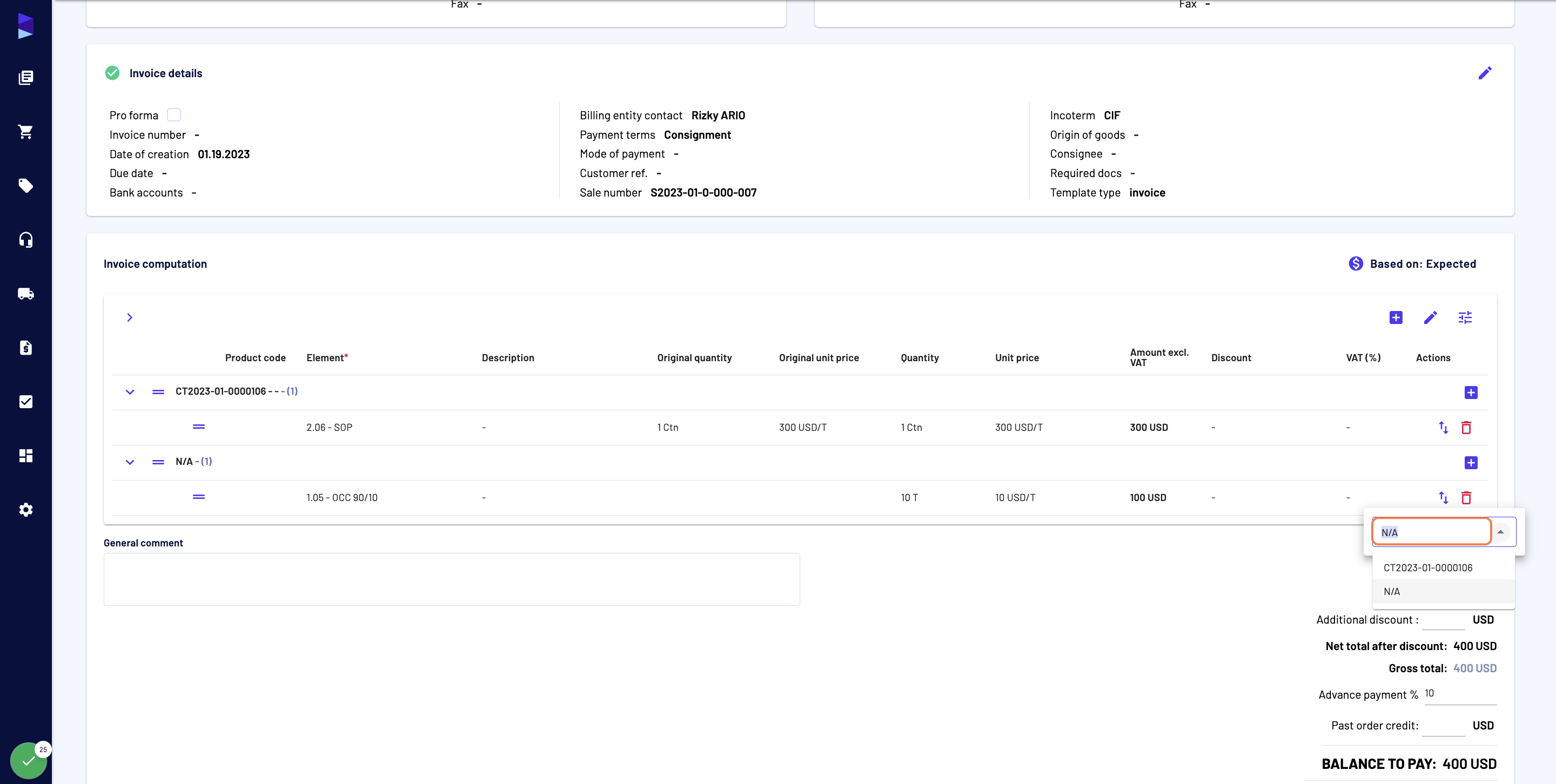Viewport: 1556px width, 784px height.
Task: Add a line to N/A group
Action: tap(1471, 463)
